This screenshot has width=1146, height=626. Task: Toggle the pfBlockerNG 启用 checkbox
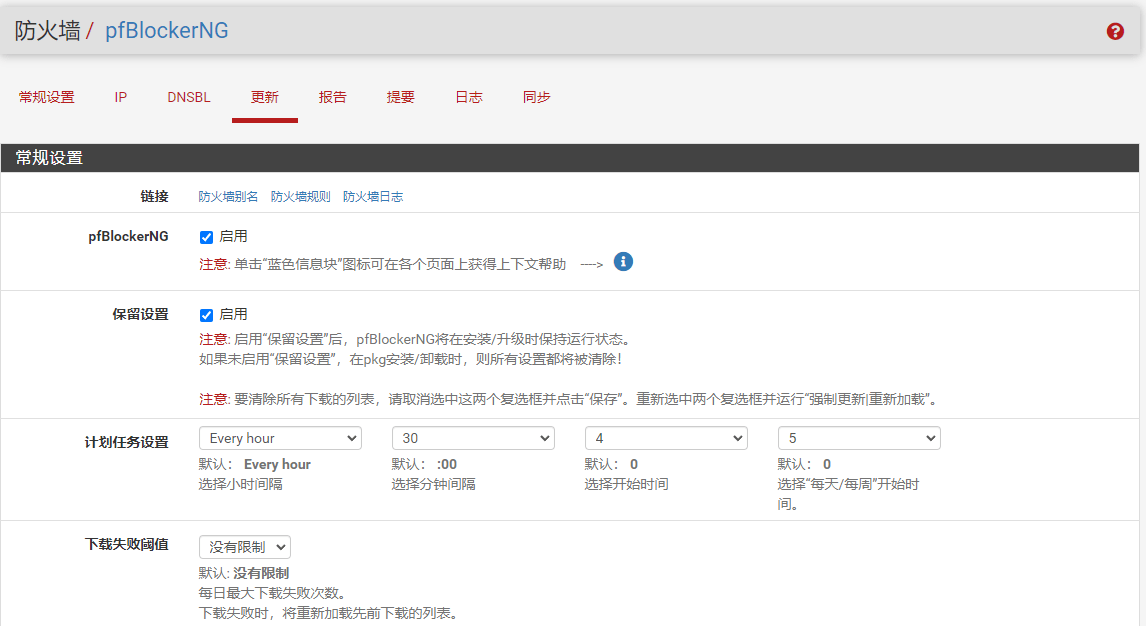[207, 238]
